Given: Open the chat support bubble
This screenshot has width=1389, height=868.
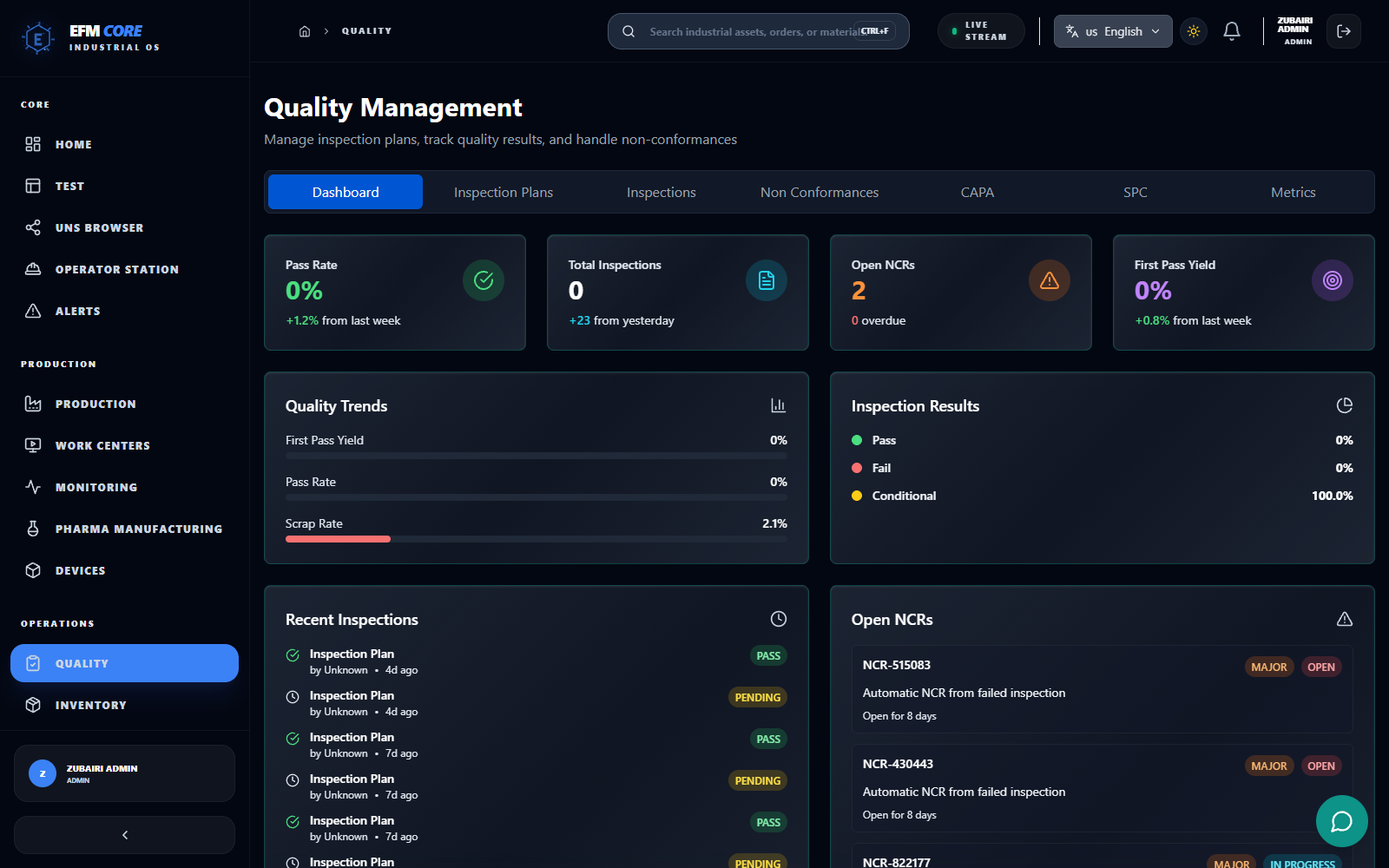Looking at the screenshot, I should point(1341,821).
